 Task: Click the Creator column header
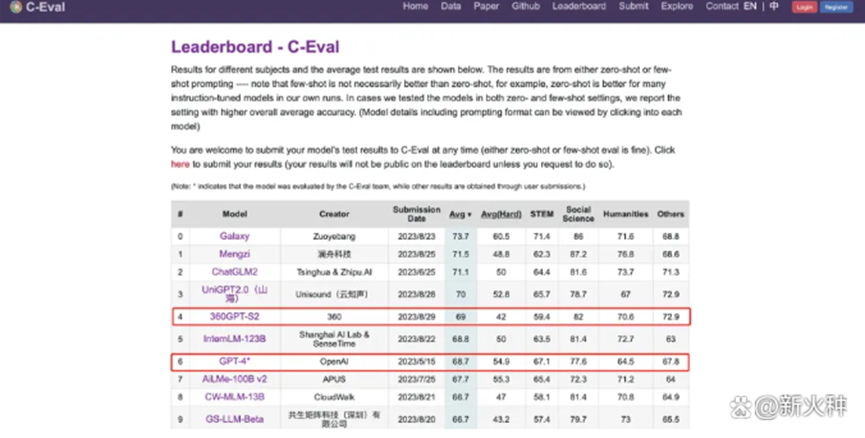tap(334, 214)
